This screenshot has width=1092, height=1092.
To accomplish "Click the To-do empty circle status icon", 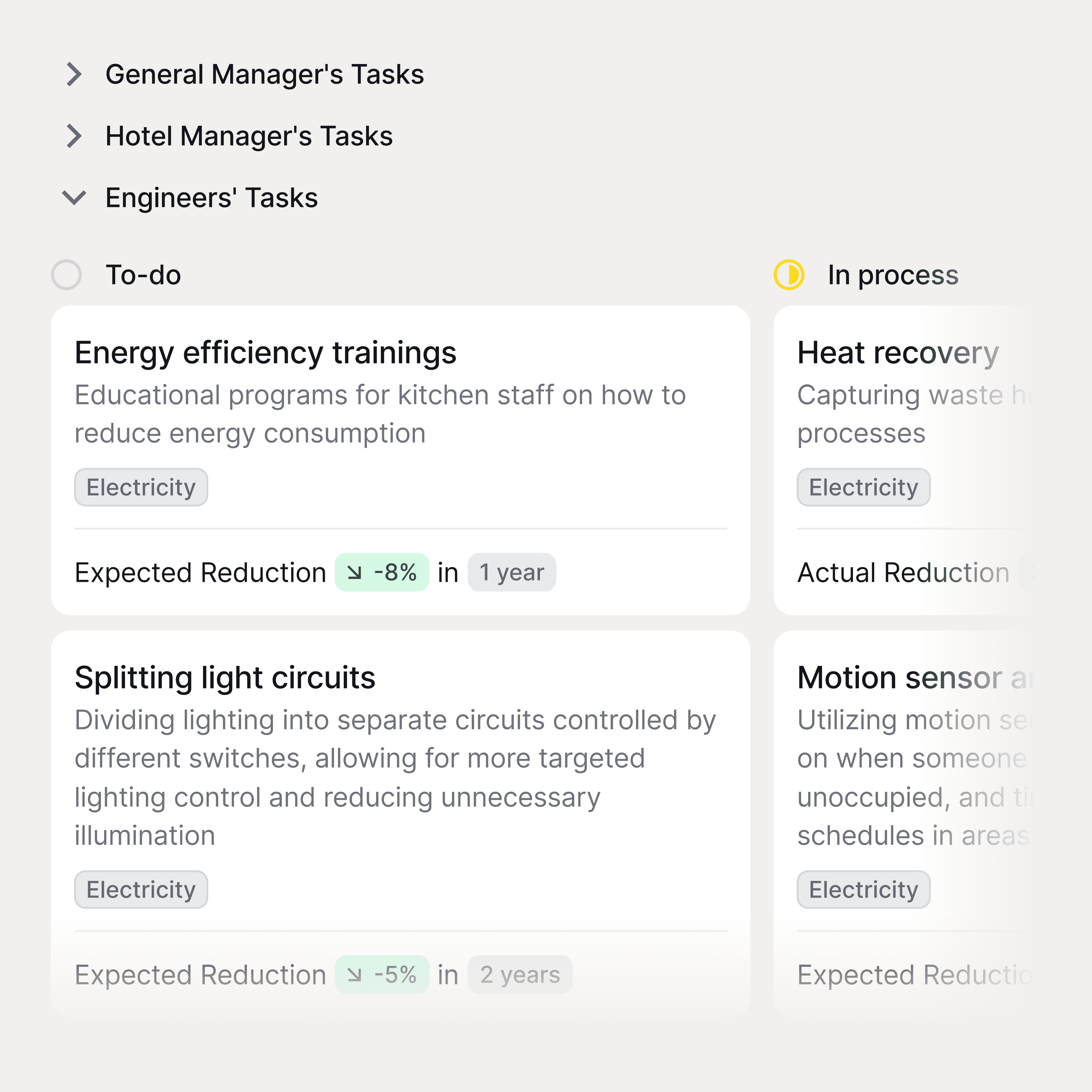I will point(66,275).
